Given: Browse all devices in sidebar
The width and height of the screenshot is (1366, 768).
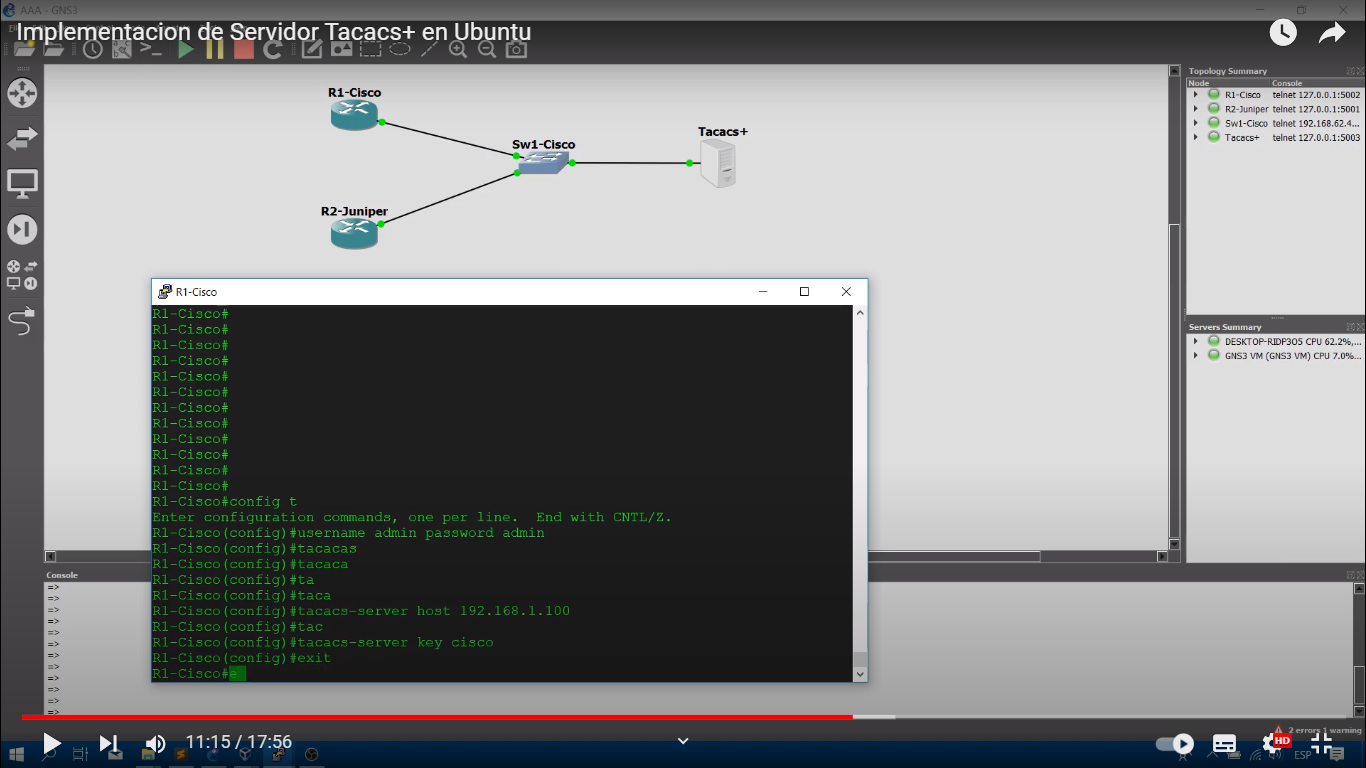Looking at the screenshot, I should 22,275.
